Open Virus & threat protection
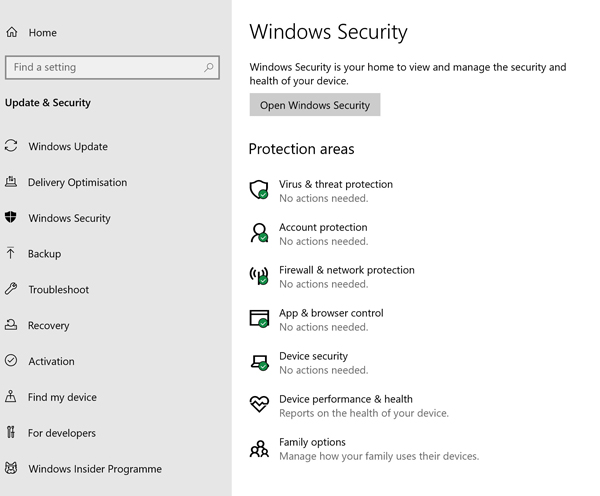The image size is (600, 496). point(336,184)
